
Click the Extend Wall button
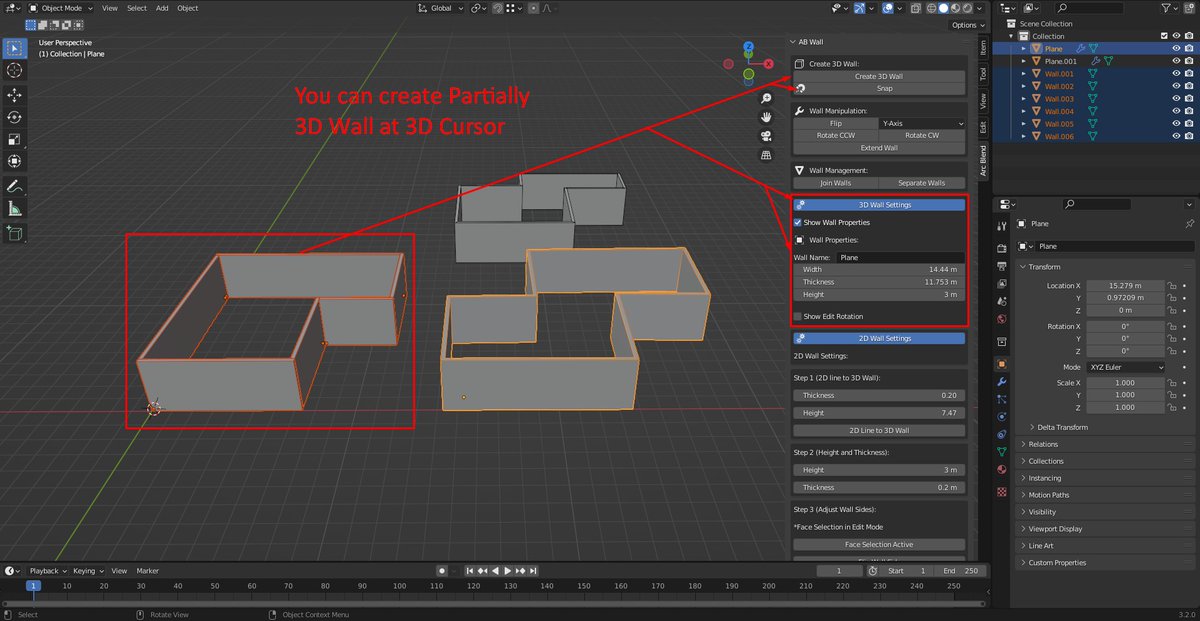point(879,148)
